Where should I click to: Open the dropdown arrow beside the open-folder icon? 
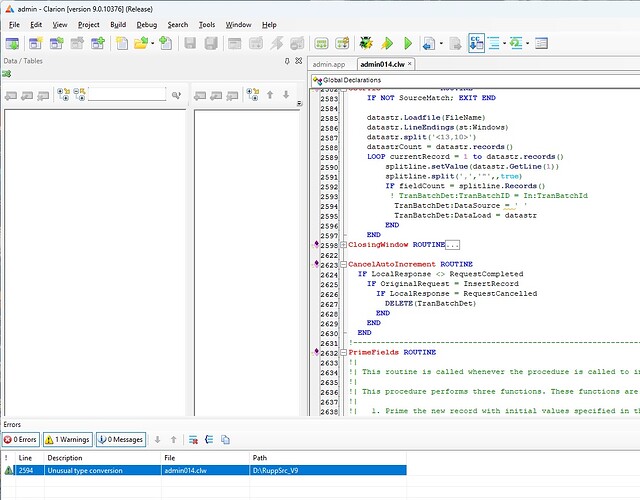click(153, 43)
